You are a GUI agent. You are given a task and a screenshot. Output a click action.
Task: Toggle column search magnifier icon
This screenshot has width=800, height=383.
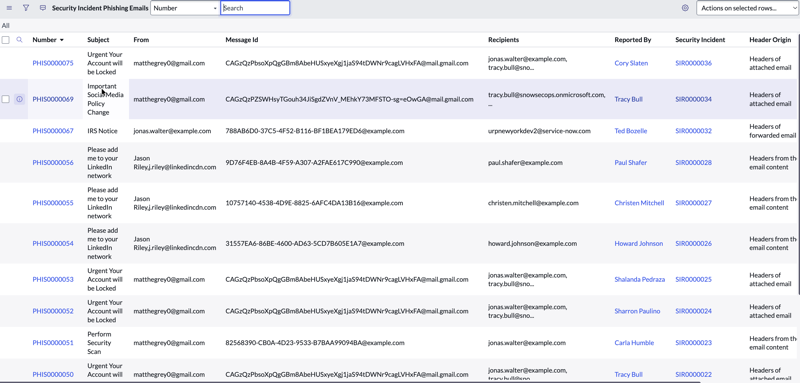point(19,40)
